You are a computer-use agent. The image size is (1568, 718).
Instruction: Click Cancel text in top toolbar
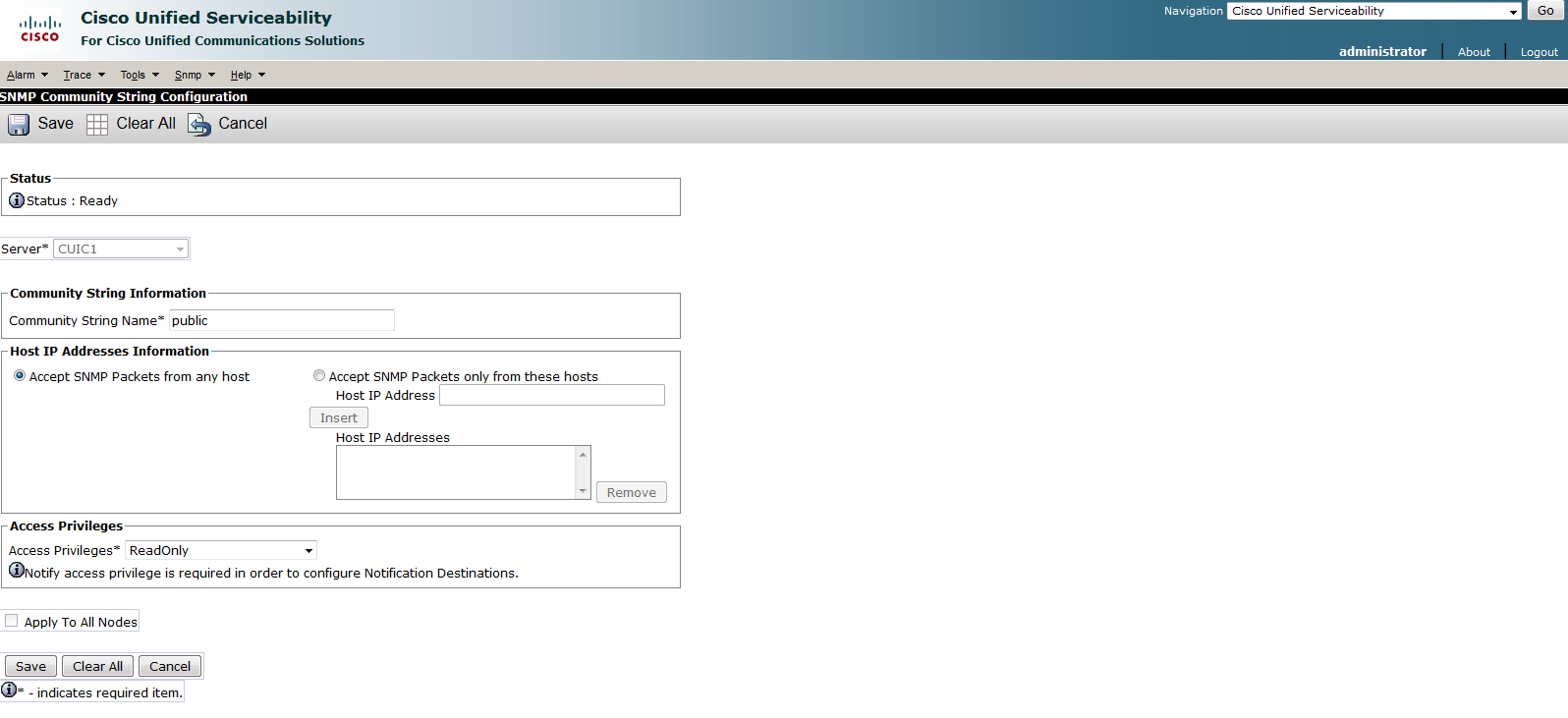point(243,124)
